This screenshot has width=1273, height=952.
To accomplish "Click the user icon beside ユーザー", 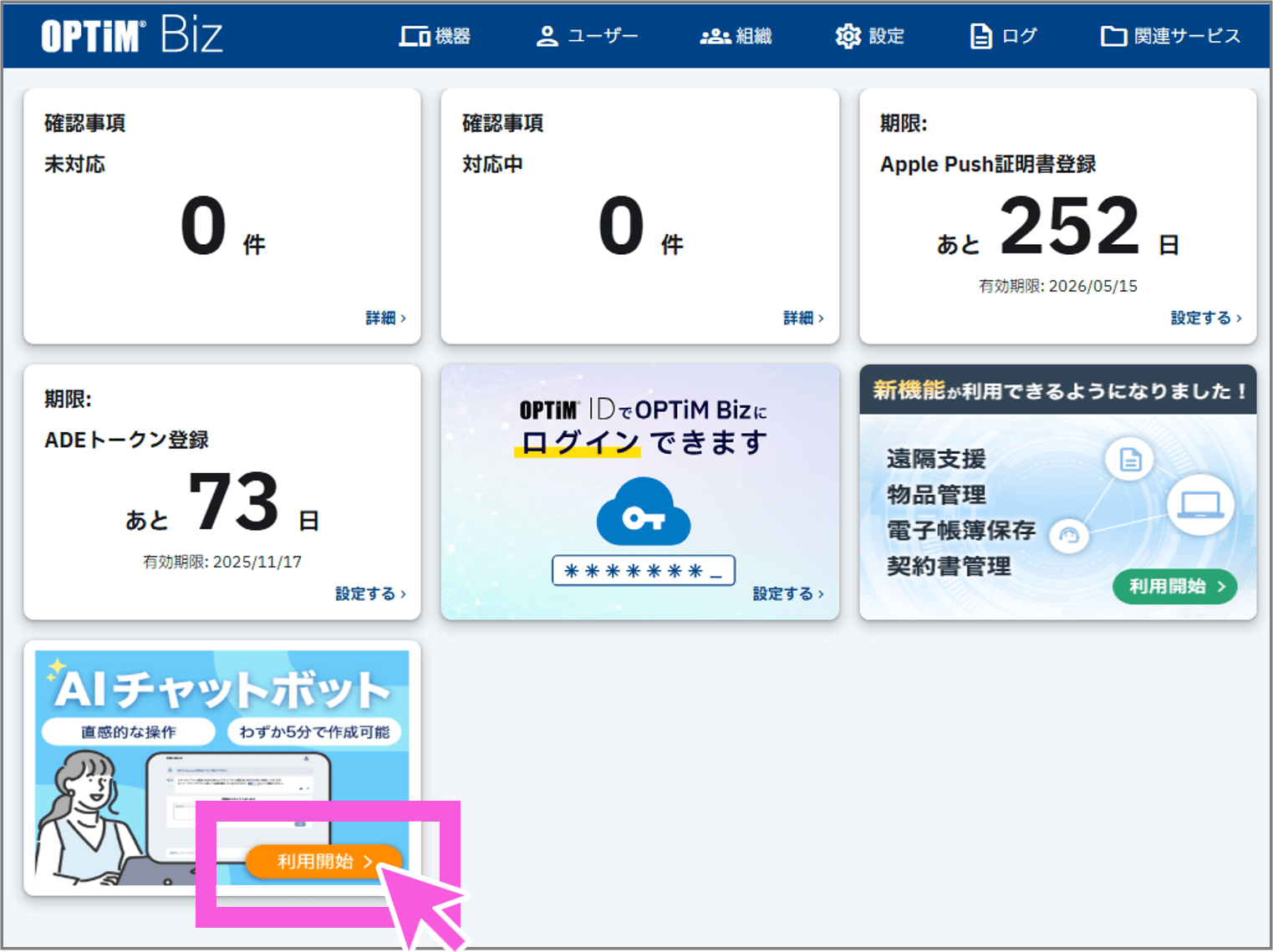I will (x=547, y=35).
